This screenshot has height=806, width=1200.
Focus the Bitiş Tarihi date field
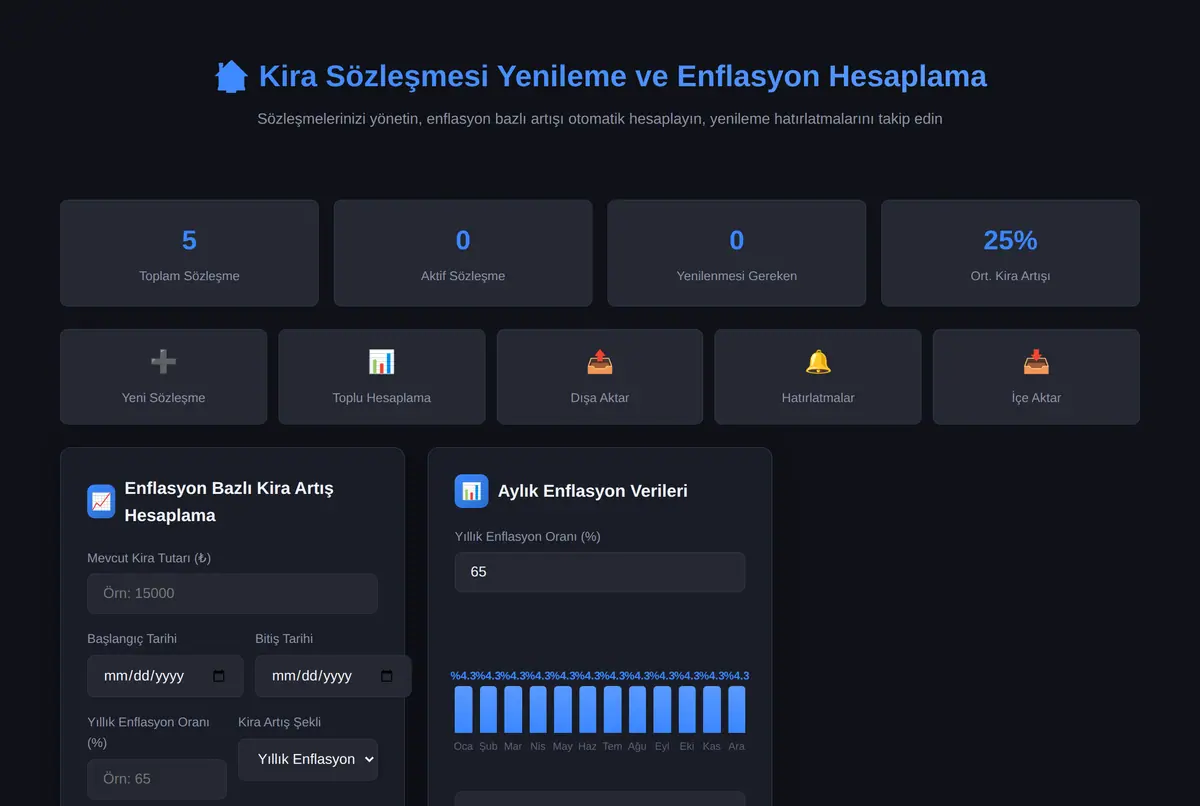coord(333,676)
